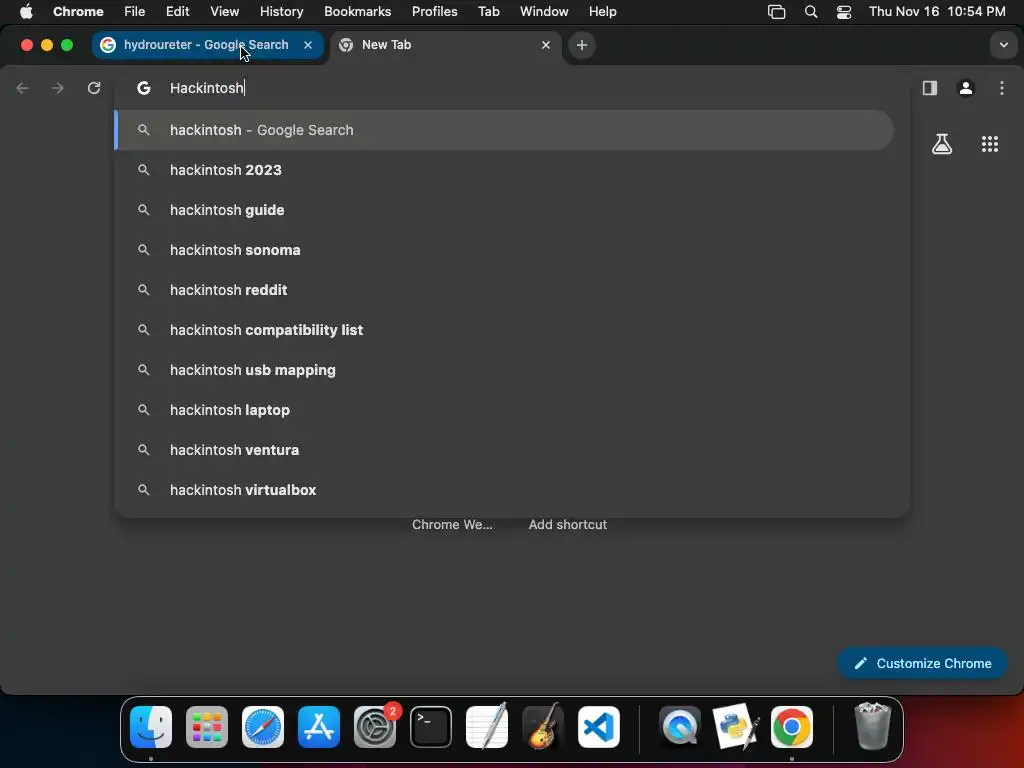Viewport: 1024px width, 768px height.
Task: Open a new tab with plus button
Action: click(581, 45)
